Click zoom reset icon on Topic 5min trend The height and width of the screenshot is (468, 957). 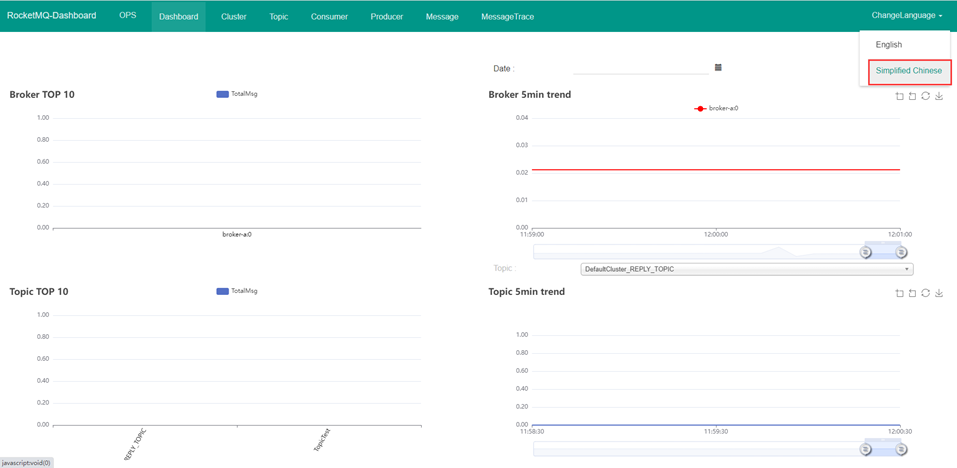point(912,293)
